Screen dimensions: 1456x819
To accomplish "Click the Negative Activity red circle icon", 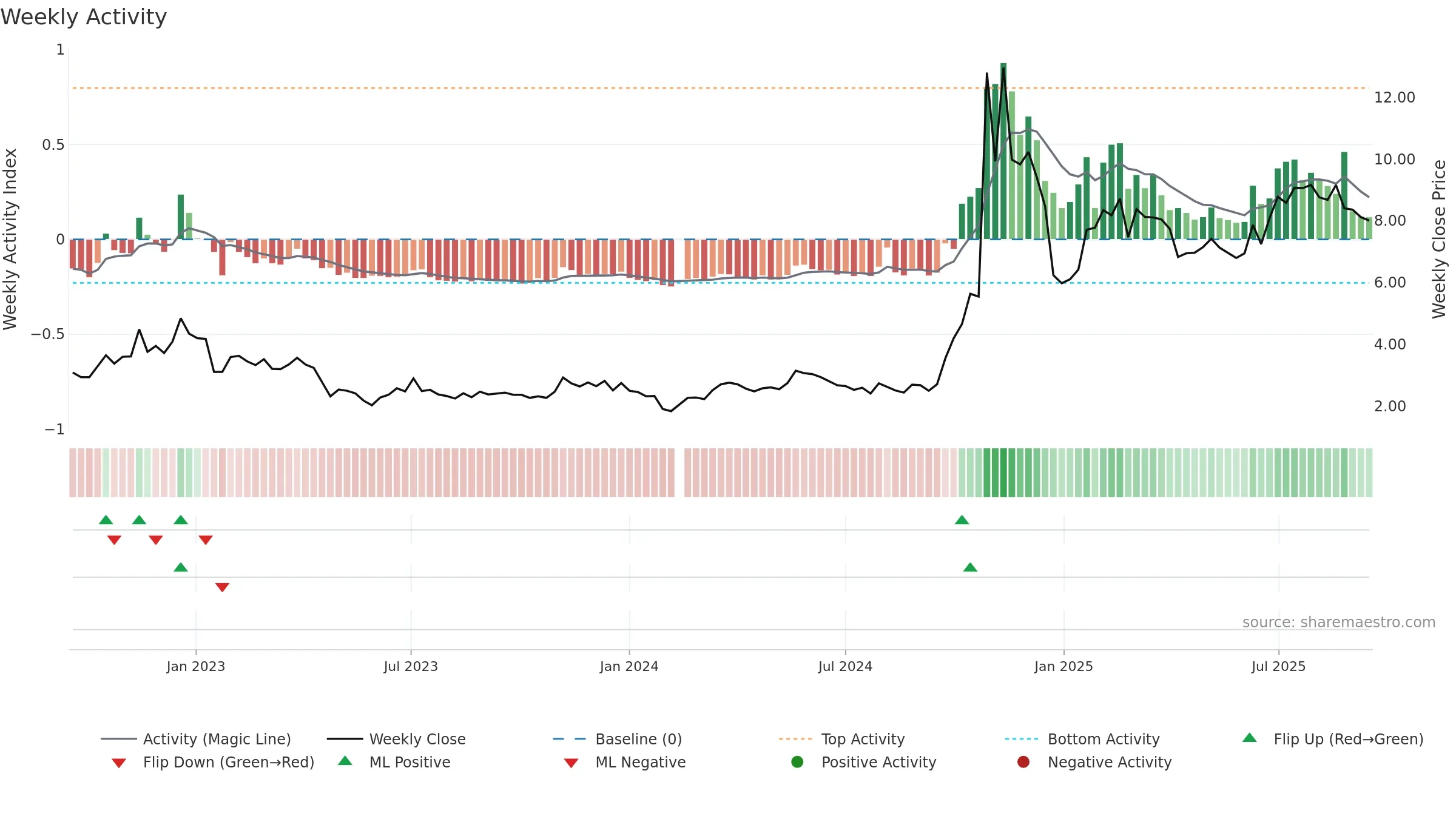I will click(x=1023, y=761).
